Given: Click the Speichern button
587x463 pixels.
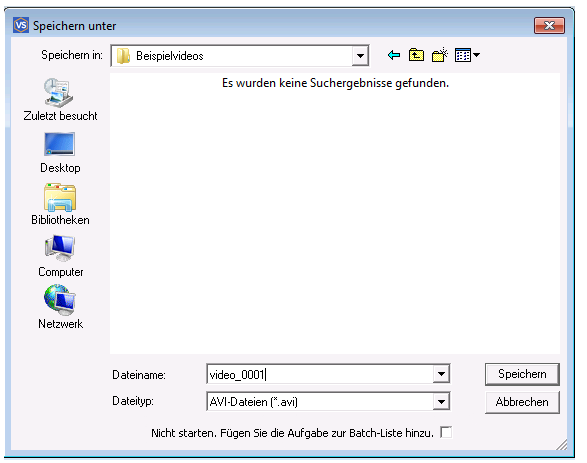Looking at the screenshot, I should pyautogui.click(x=522, y=374).
